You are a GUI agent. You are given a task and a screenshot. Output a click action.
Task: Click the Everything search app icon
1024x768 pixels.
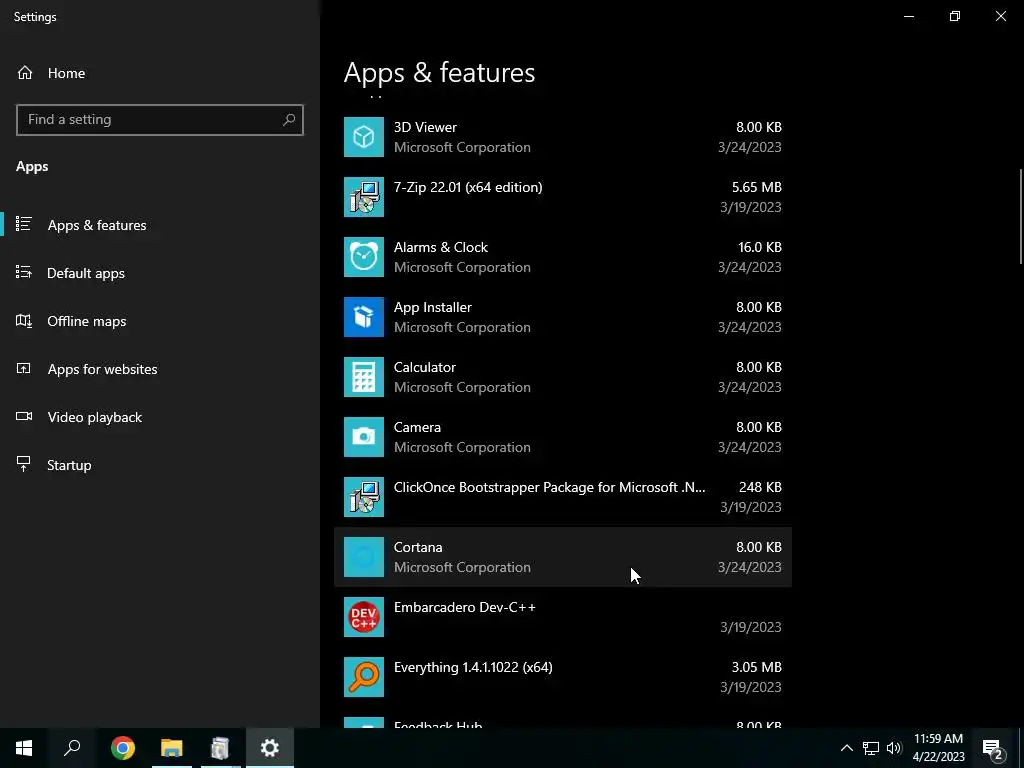(x=364, y=677)
